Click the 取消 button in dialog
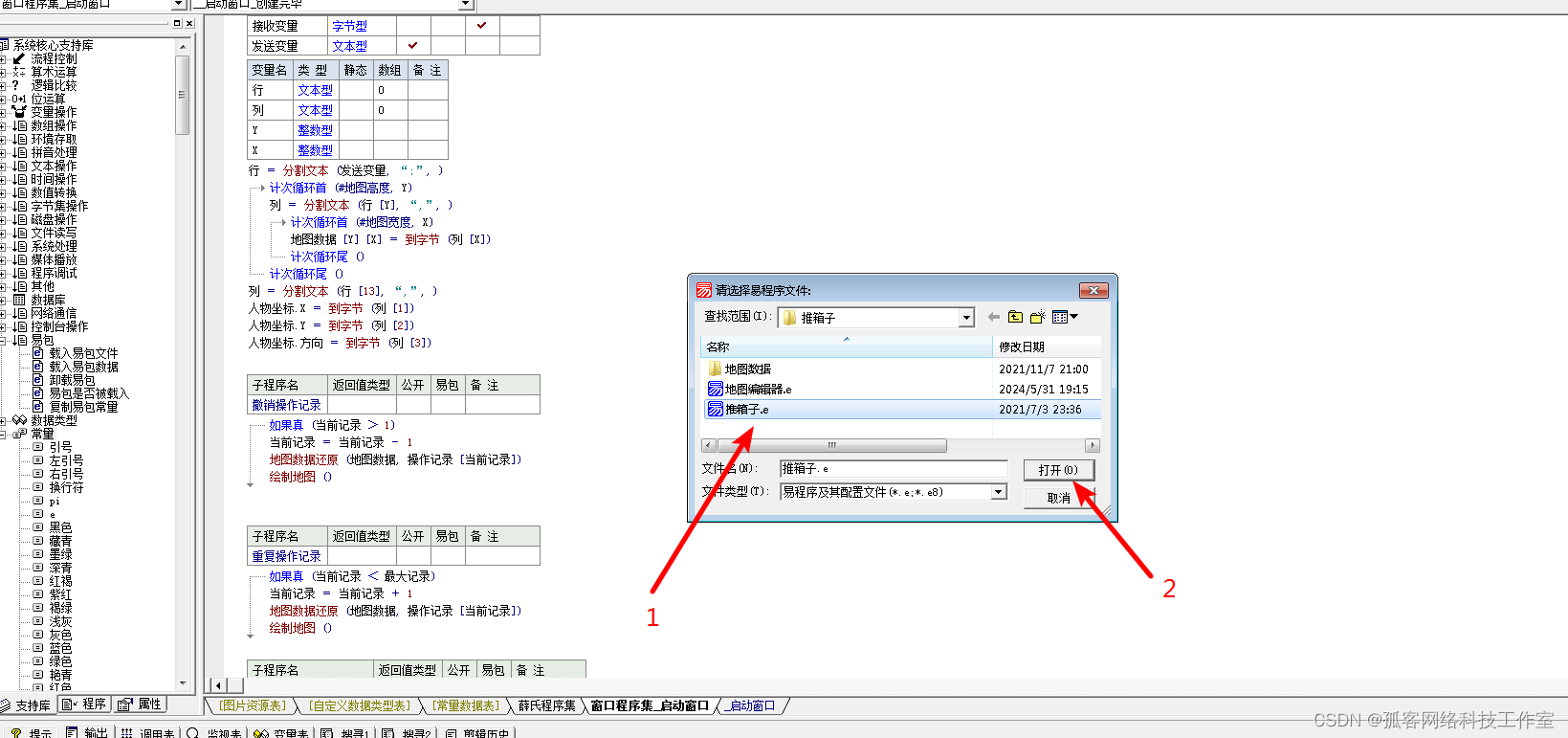This screenshot has height=738, width=1568. coord(1058,498)
